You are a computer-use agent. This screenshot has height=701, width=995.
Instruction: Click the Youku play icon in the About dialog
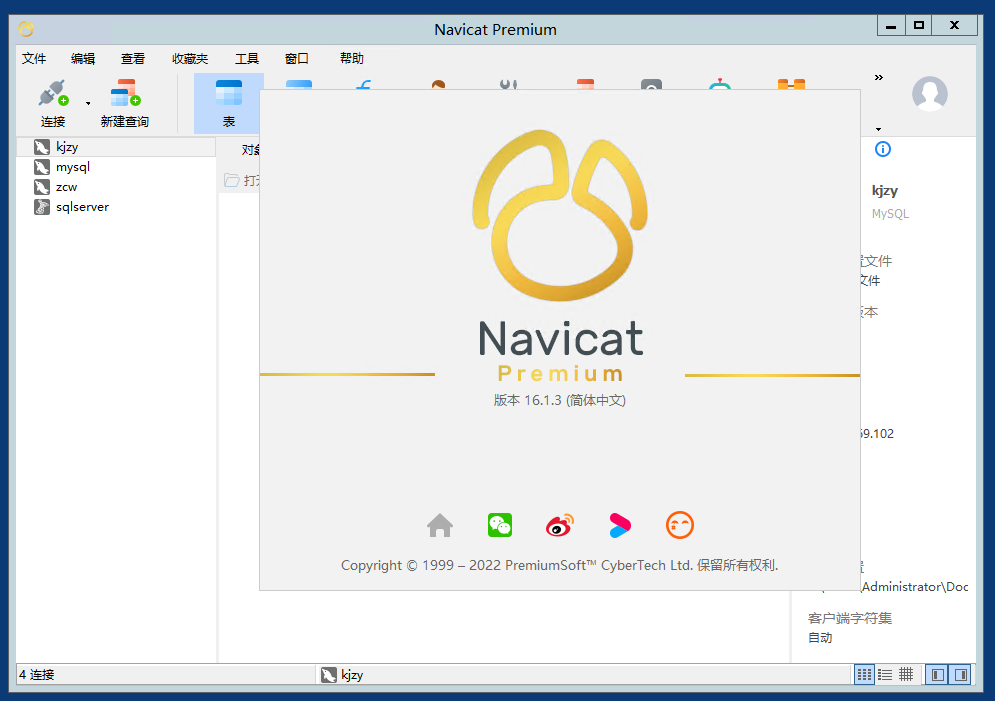[619, 525]
